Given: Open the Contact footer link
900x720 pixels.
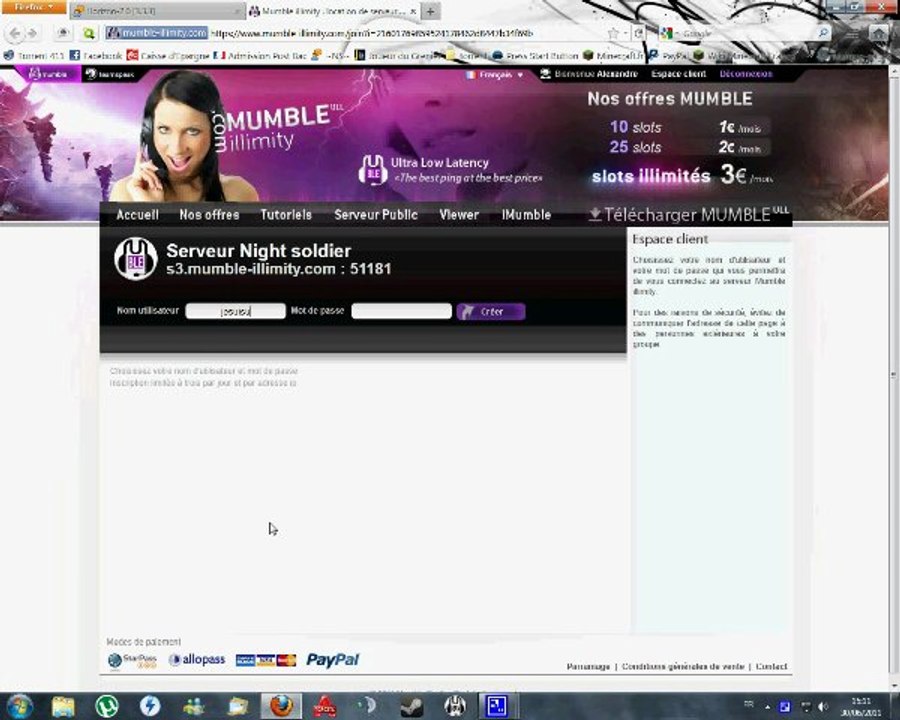Looking at the screenshot, I should (771, 667).
